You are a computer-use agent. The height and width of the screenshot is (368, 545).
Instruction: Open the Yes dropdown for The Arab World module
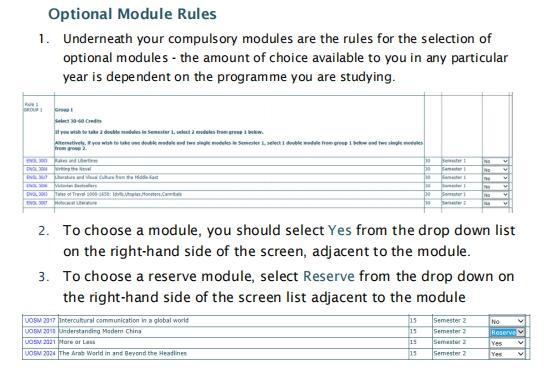click(x=507, y=354)
